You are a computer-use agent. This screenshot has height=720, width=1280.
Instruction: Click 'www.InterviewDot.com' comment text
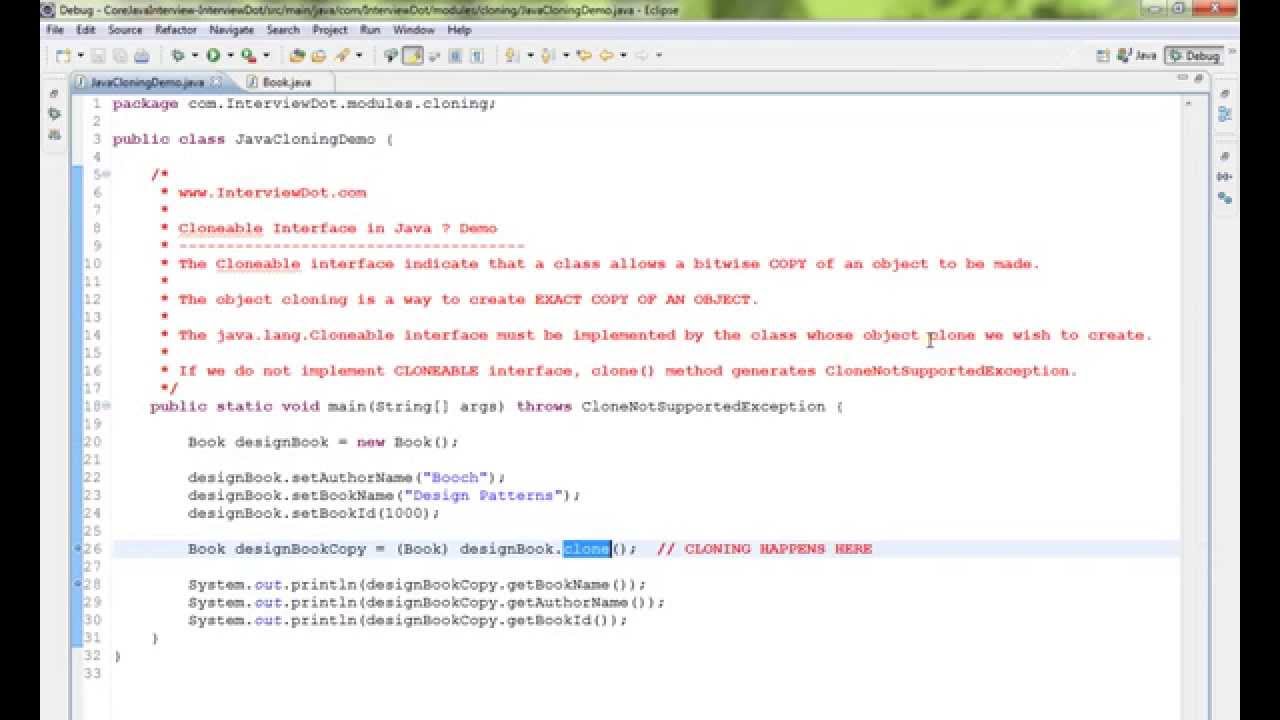tap(273, 193)
